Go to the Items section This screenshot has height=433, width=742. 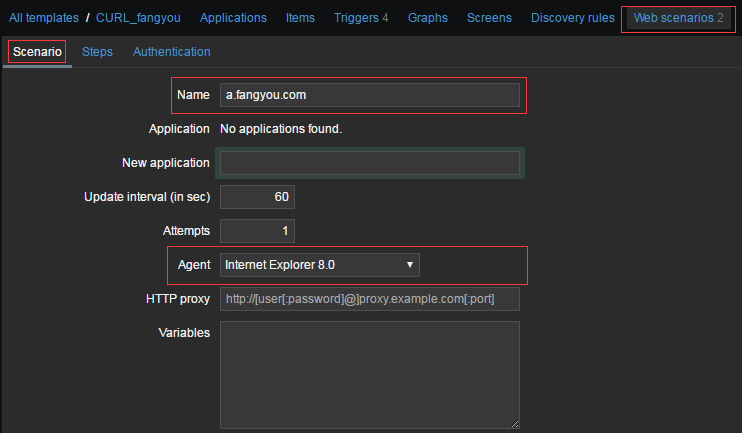(x=300, y=18)
